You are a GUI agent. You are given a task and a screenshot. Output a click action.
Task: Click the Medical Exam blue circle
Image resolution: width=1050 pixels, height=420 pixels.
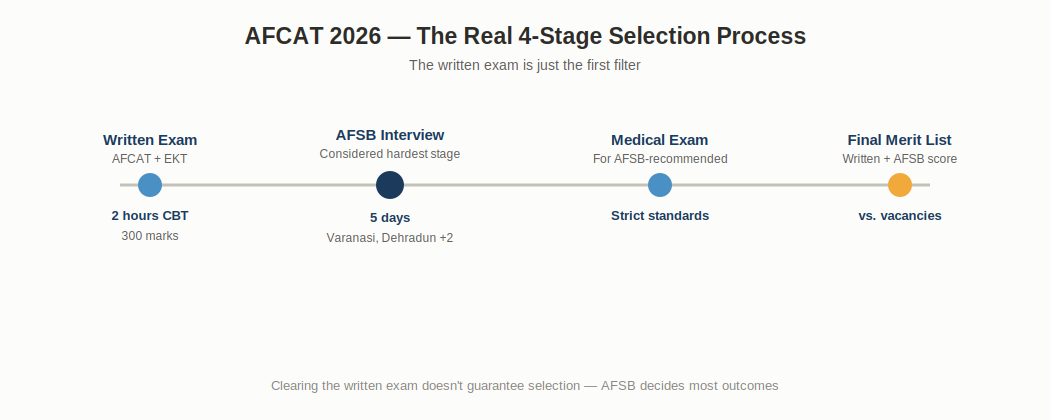(660, 185)
